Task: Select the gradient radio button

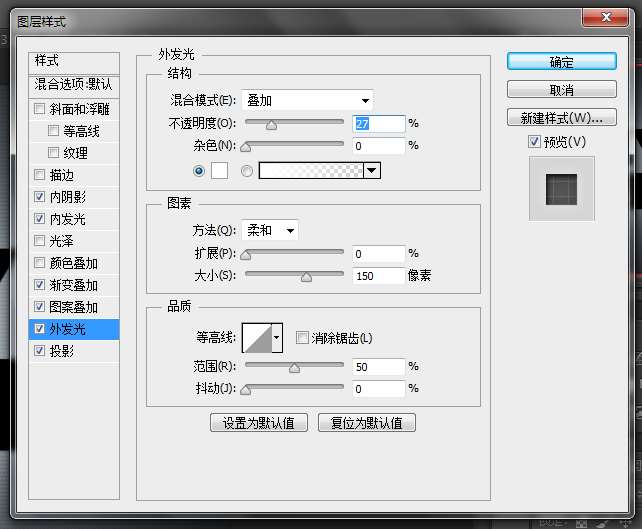Action: click(247, 171)
